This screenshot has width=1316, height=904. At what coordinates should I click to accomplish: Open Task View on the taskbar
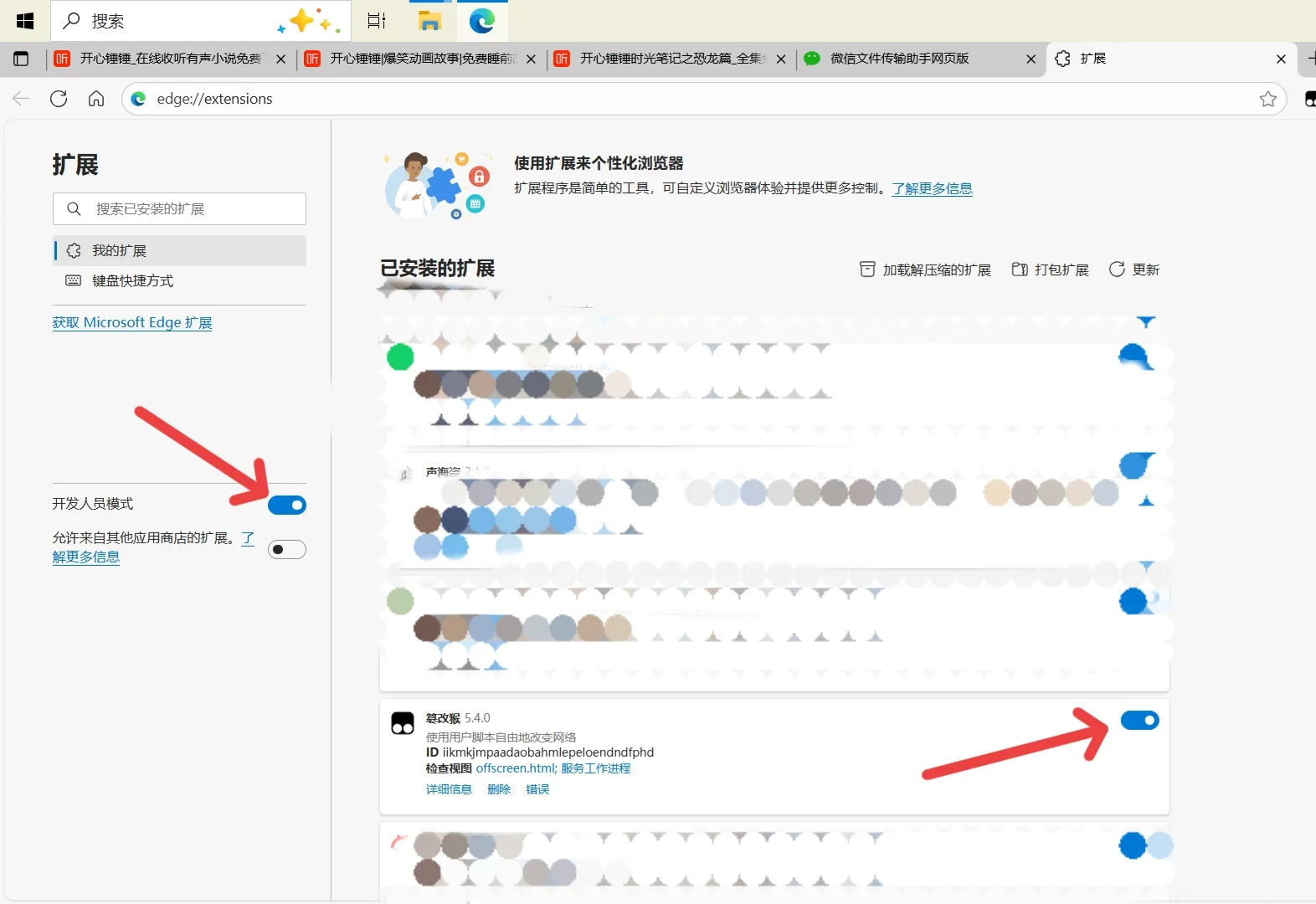[377, 21]
